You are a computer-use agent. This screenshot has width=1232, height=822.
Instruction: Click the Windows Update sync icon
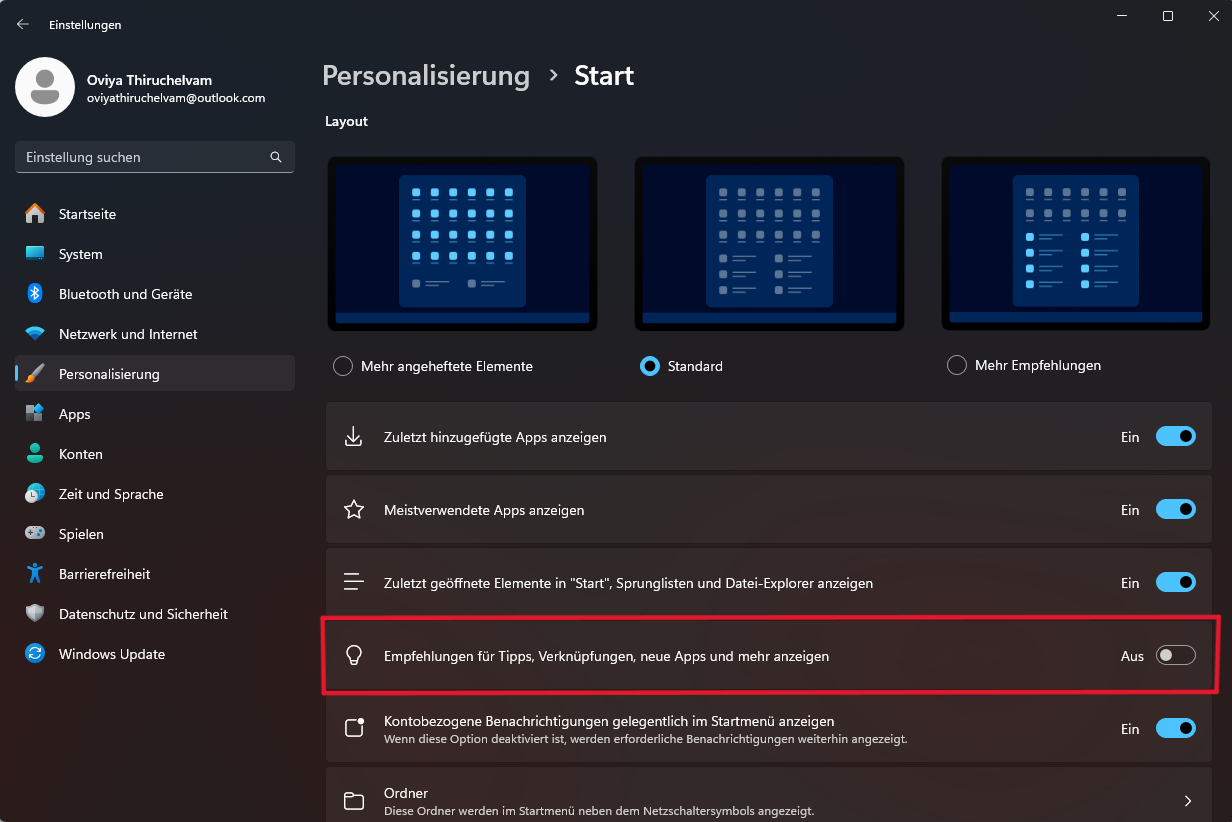35,654
